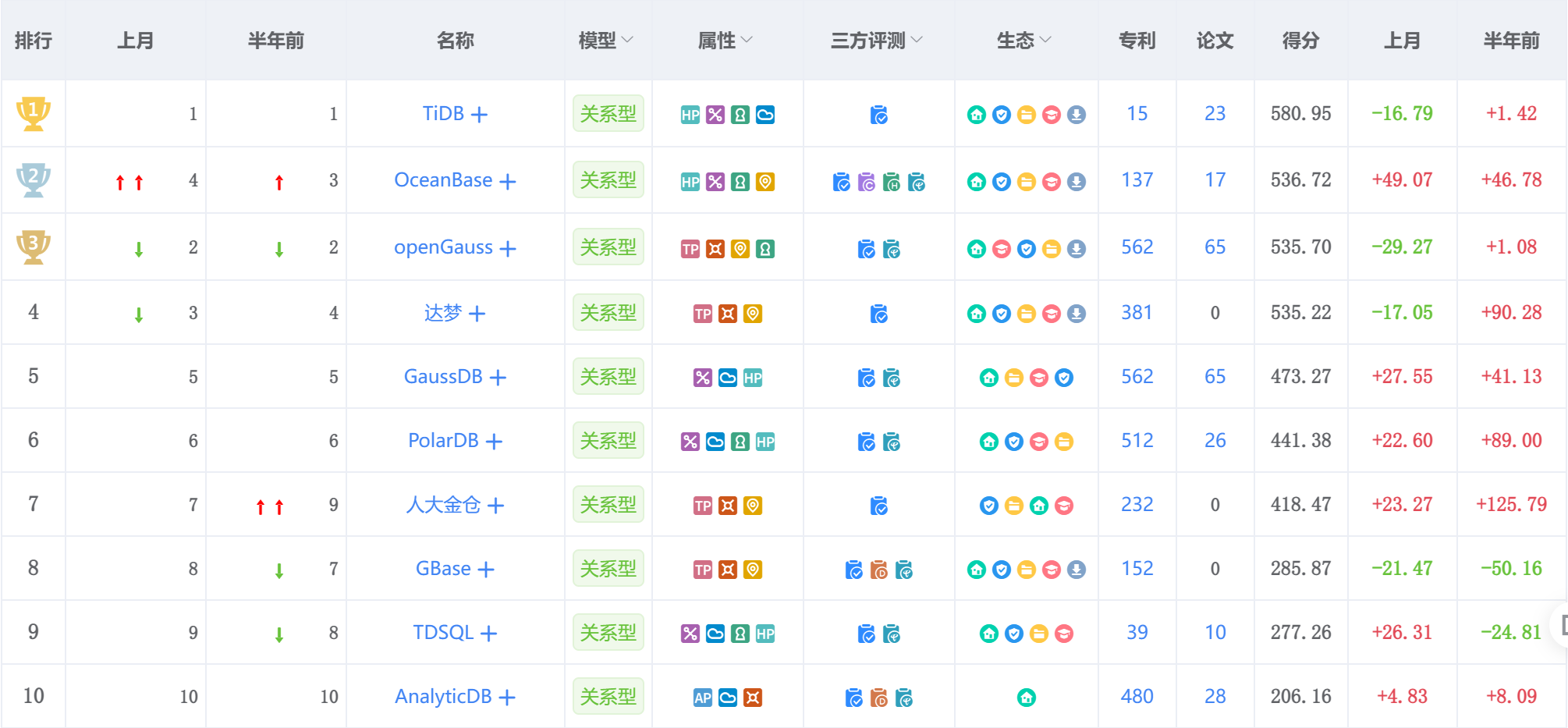Click the 排行 column header
This screenshot has height=728, width=1568.
click(34, 41)
